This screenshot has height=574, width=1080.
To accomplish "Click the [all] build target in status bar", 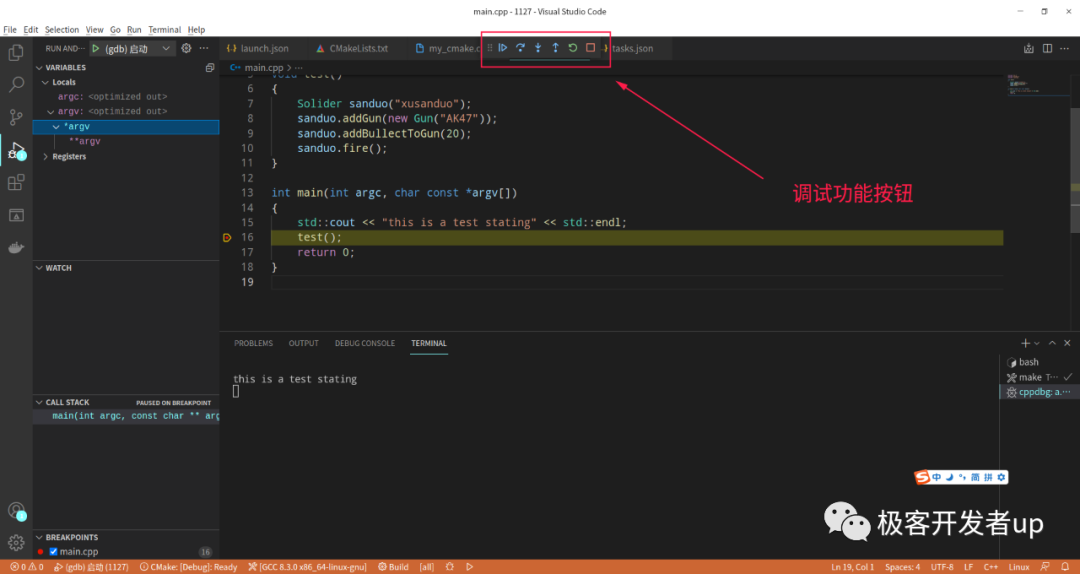I will click(427, 567).
